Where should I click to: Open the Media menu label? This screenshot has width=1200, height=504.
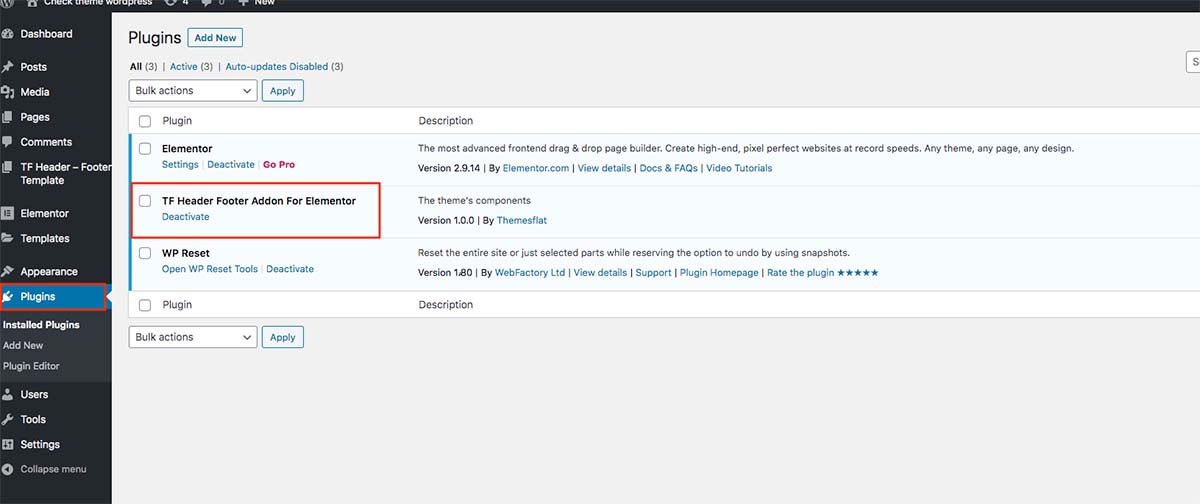[35, 92]
